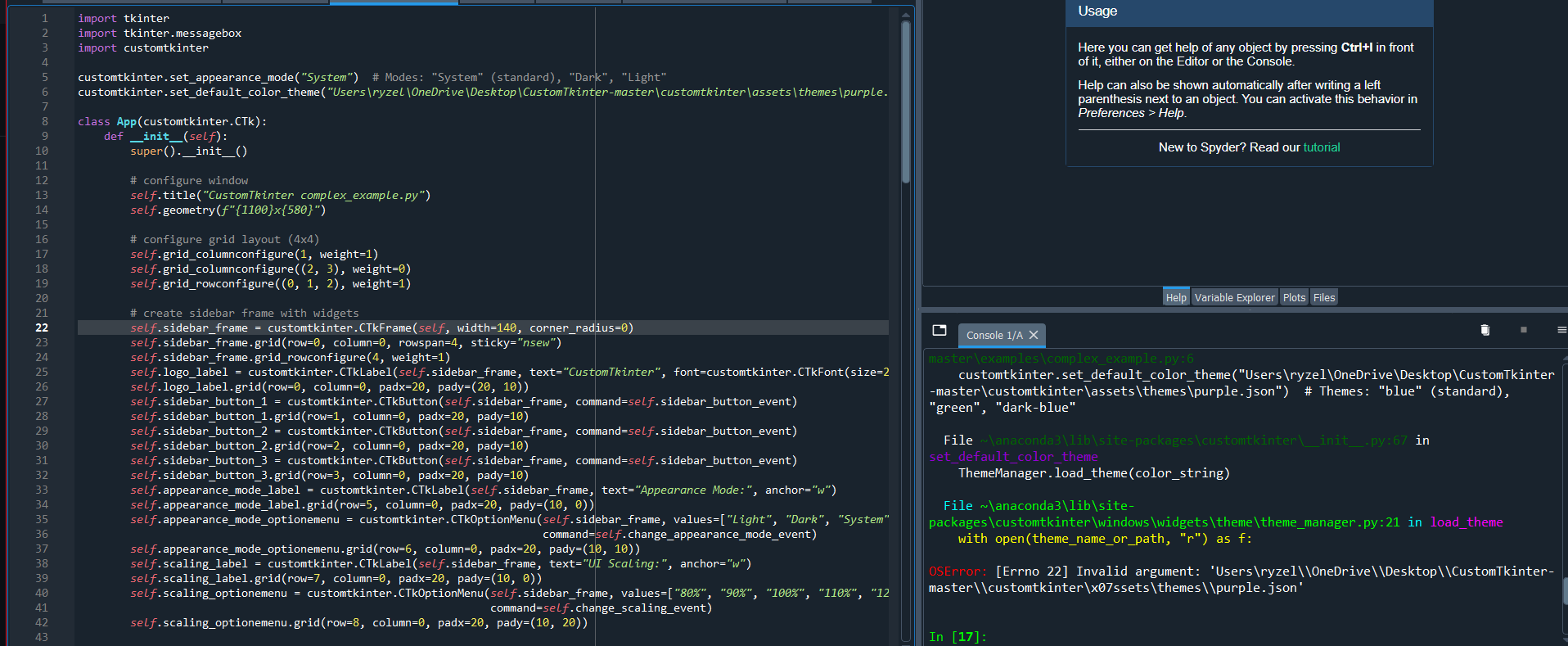Screen dimensions: 1568x646
Task: Click the '# configure window' comment
Action: 189,180
